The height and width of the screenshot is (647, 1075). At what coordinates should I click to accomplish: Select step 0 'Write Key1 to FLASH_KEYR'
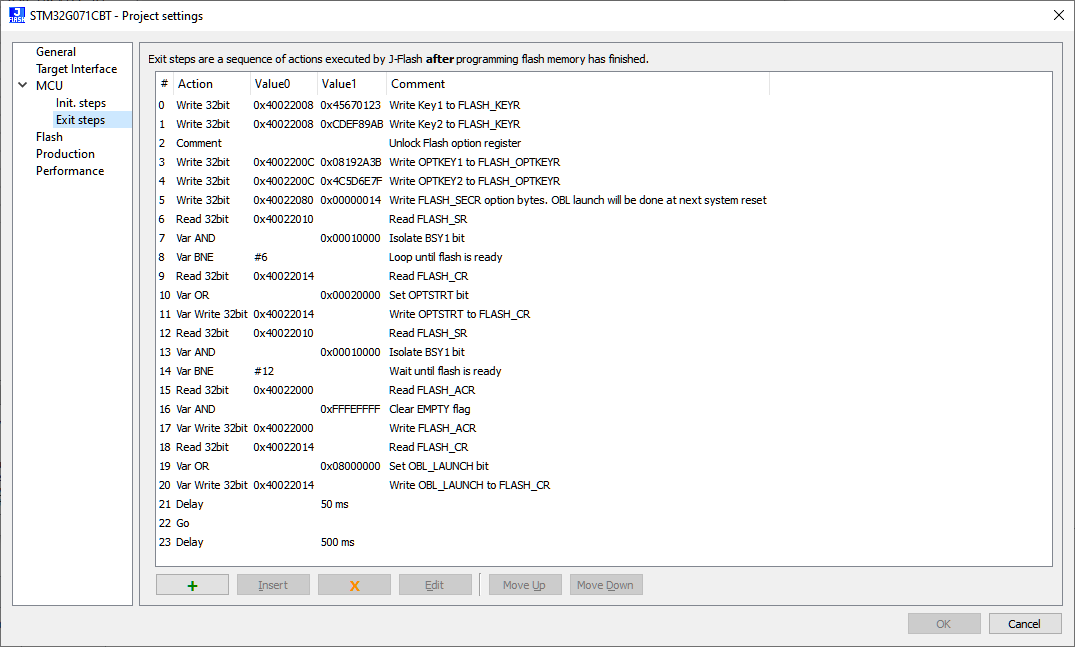[x=463, y=105]
